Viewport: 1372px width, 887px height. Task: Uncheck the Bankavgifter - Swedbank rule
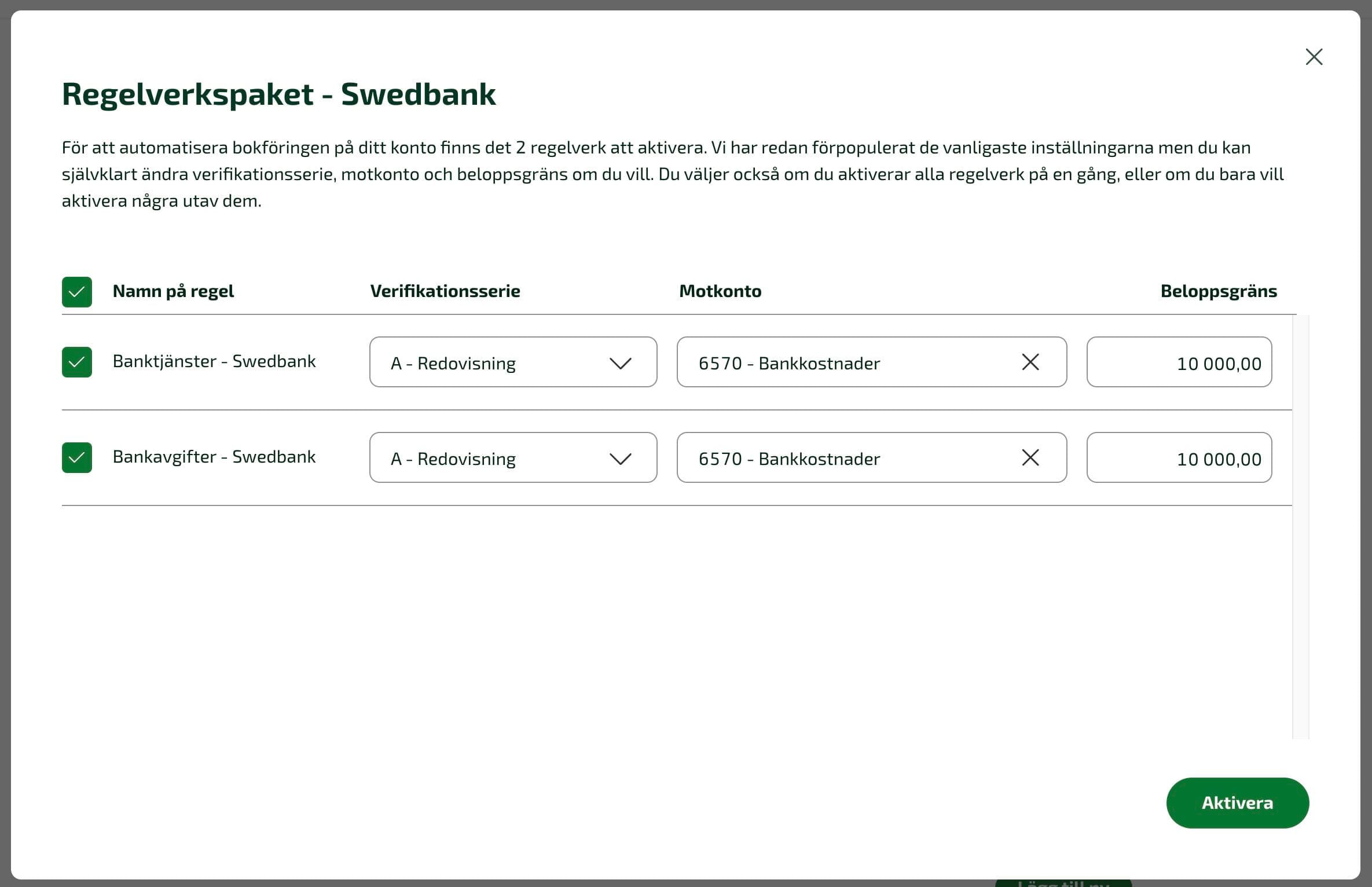[x=77, y=457]
